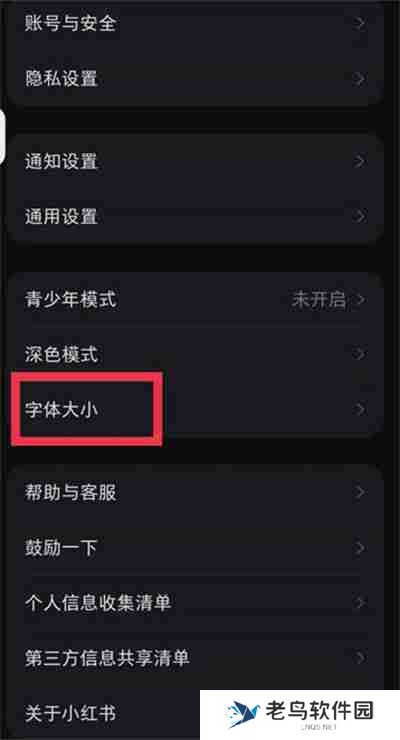Viewport: 400px width, 740px height.
Task: Tap the arrow next to 字体大小
Action: click(x=360, y=409)
